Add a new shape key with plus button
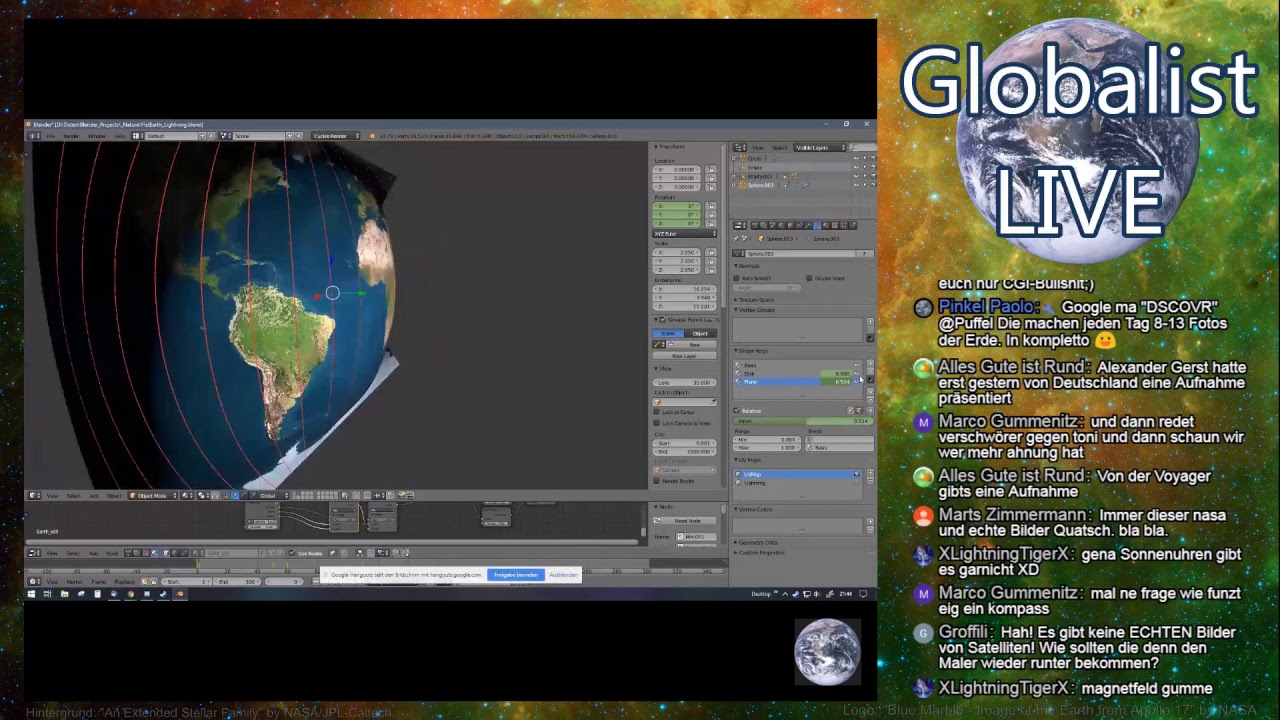Screen dimensions: 1280x720 [870, 363]
